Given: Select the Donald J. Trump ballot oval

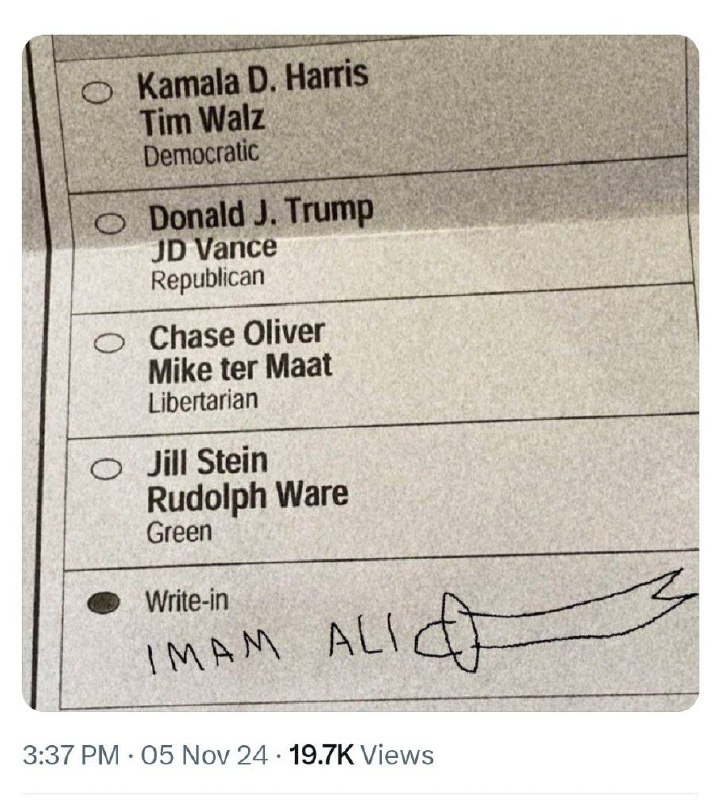Looking at the screenshot, I should click(110, 223).
